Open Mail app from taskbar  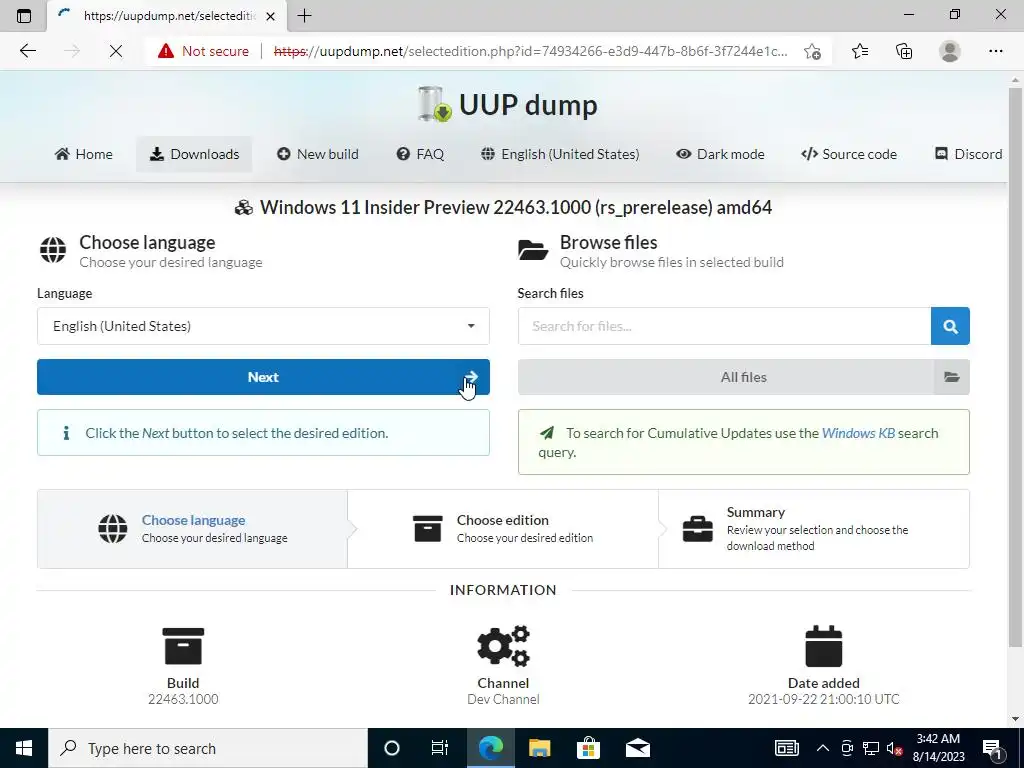pos(637,748)
